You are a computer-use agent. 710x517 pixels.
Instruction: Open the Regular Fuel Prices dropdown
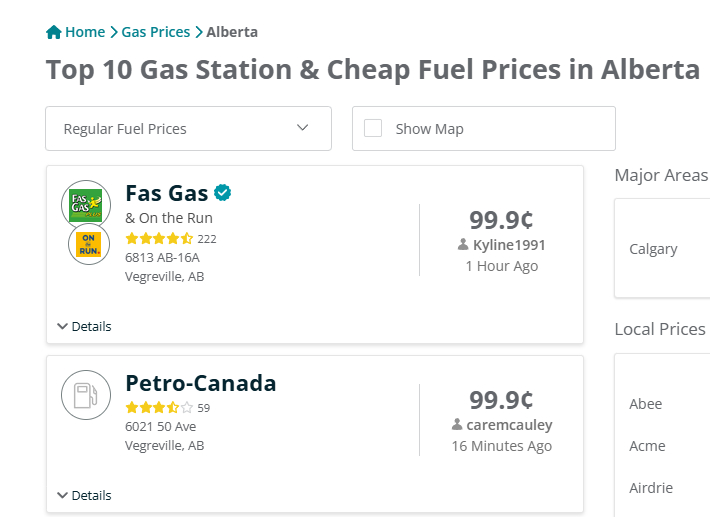click(188, 128)
